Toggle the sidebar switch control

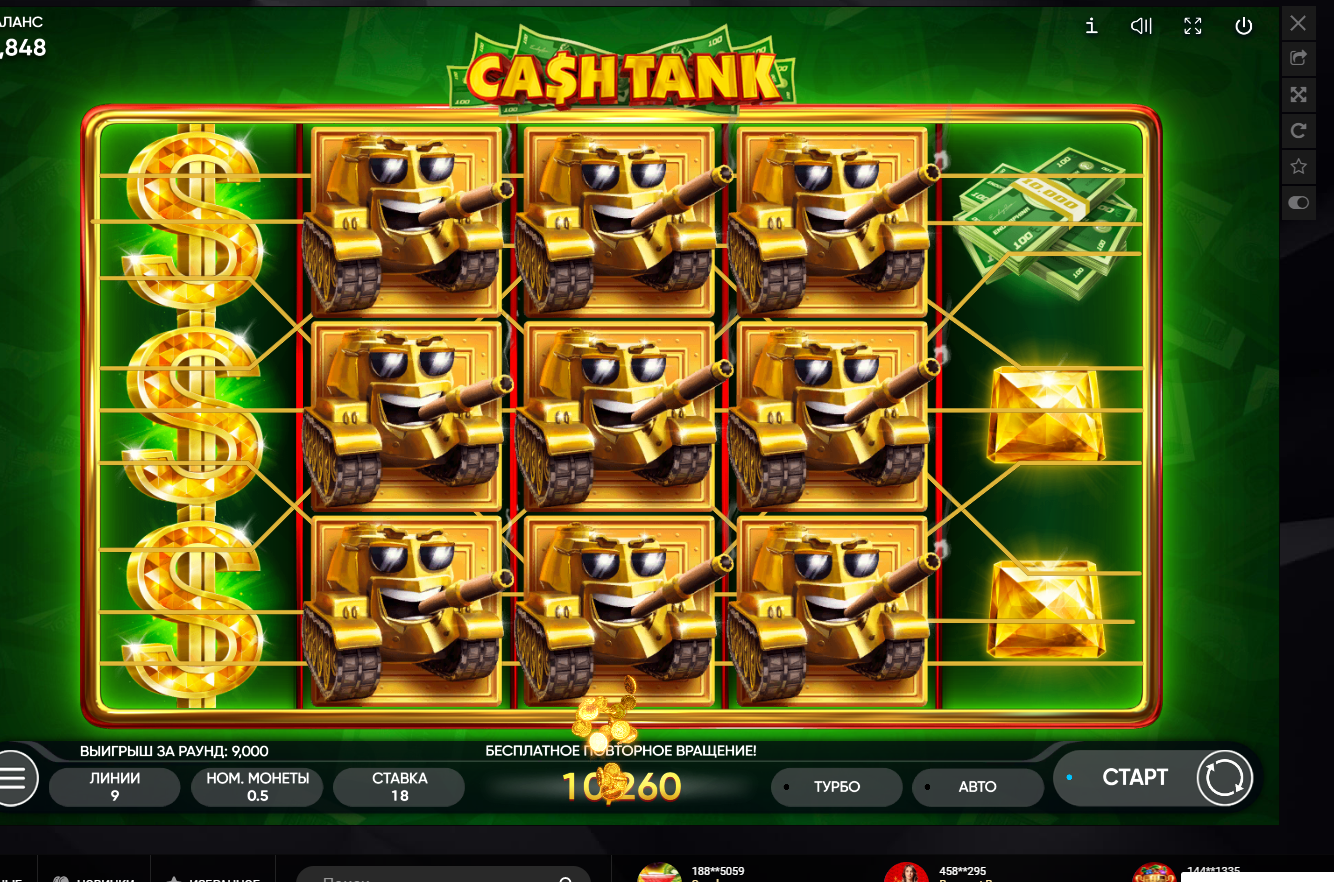pos(1298,202)
